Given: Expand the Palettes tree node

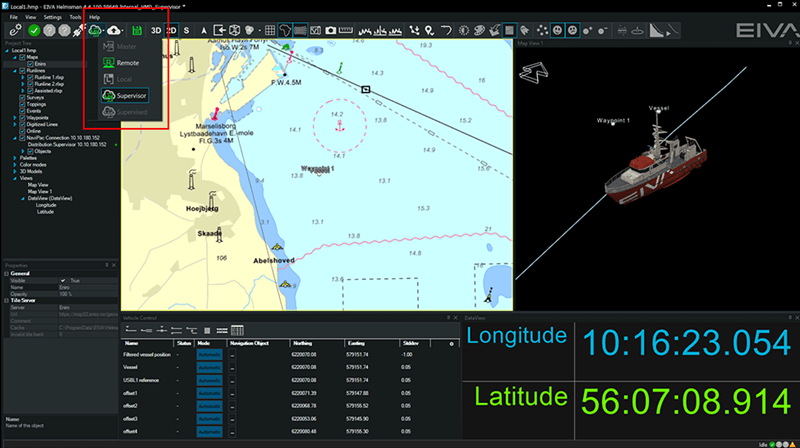Looking at the screenshot, I should [14, 157].
